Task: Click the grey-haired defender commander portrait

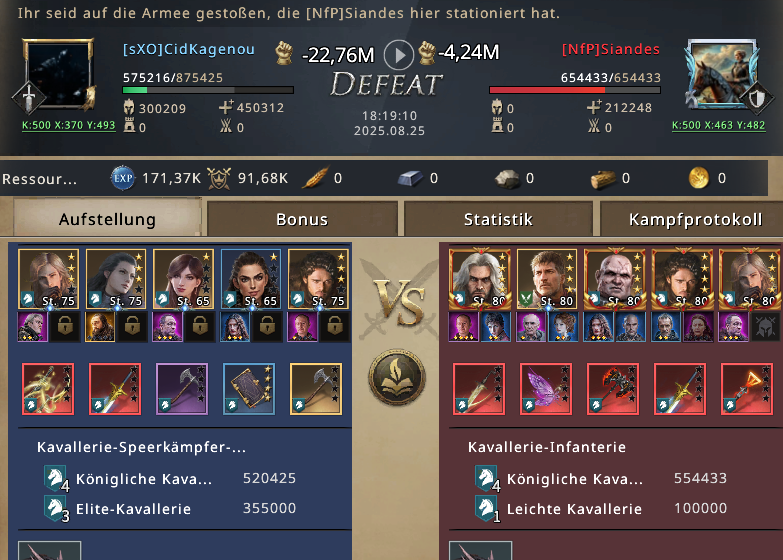Action: [x=480, y=279]
